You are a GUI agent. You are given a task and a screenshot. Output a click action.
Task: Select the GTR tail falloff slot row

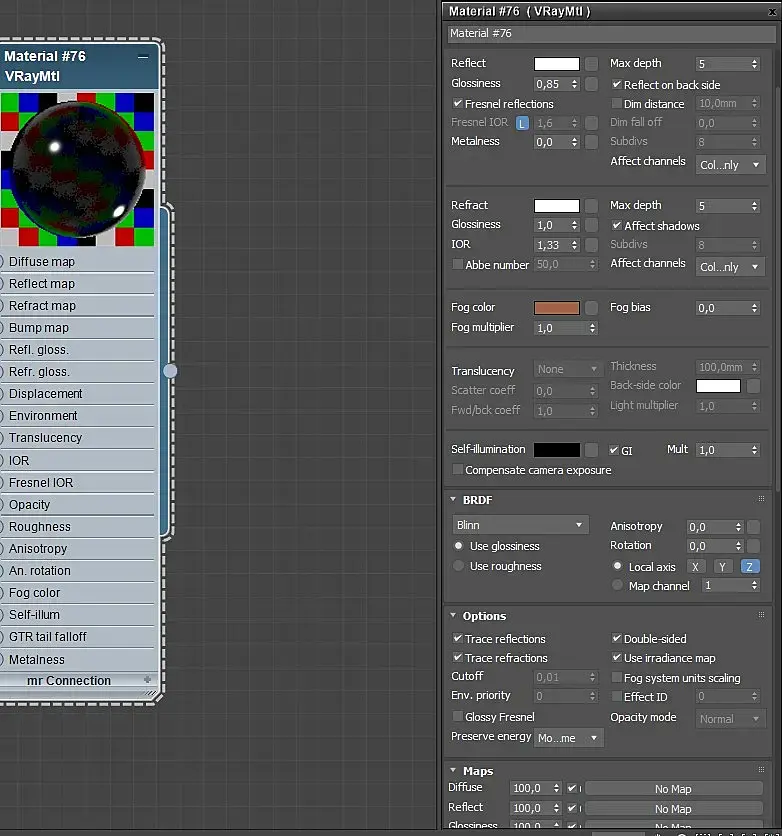coord(78,637)
